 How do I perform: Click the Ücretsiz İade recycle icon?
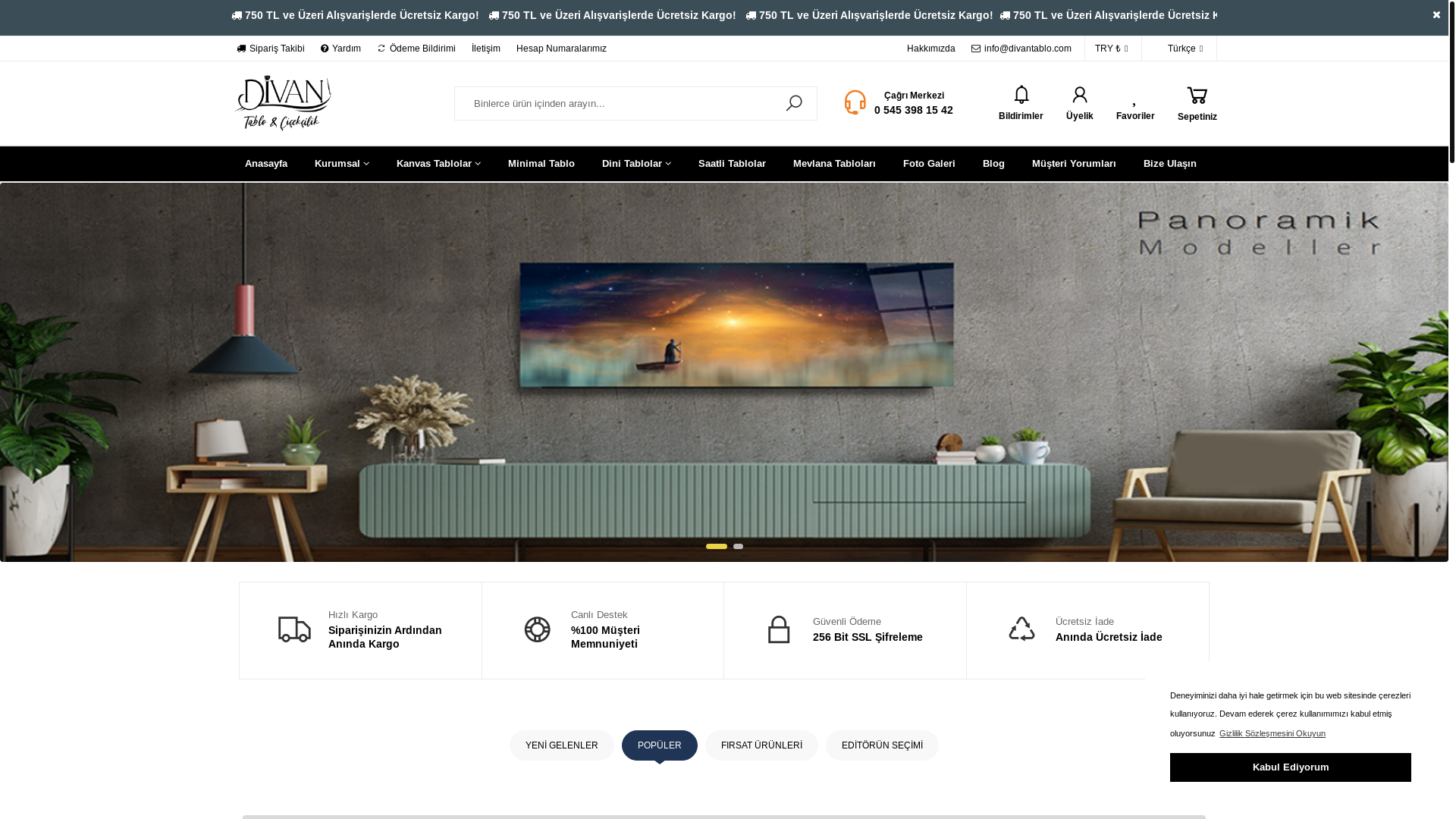click(x=1022, y=629)
